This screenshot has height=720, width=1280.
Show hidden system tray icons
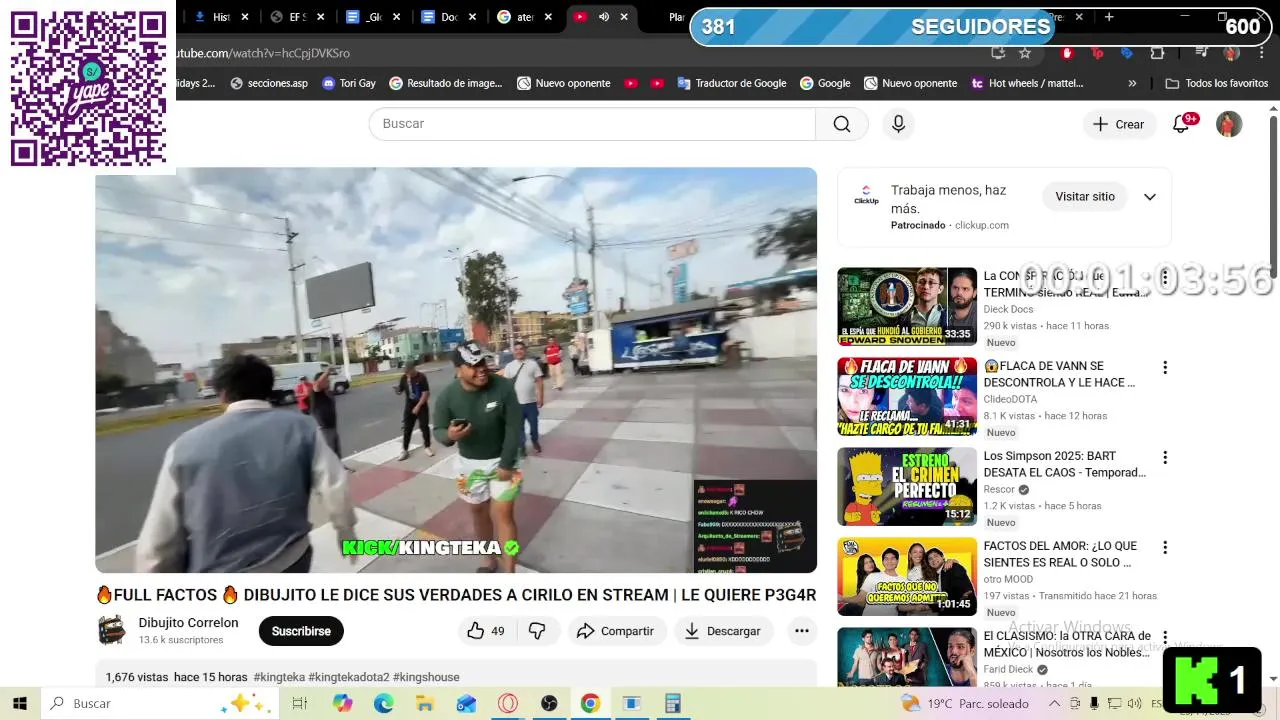pyautogui.click(x=1054, y=703)
